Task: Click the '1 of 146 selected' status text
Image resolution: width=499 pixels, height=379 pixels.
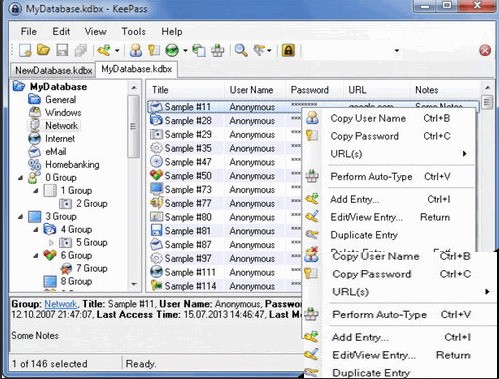Action: [x=49, y=364]
